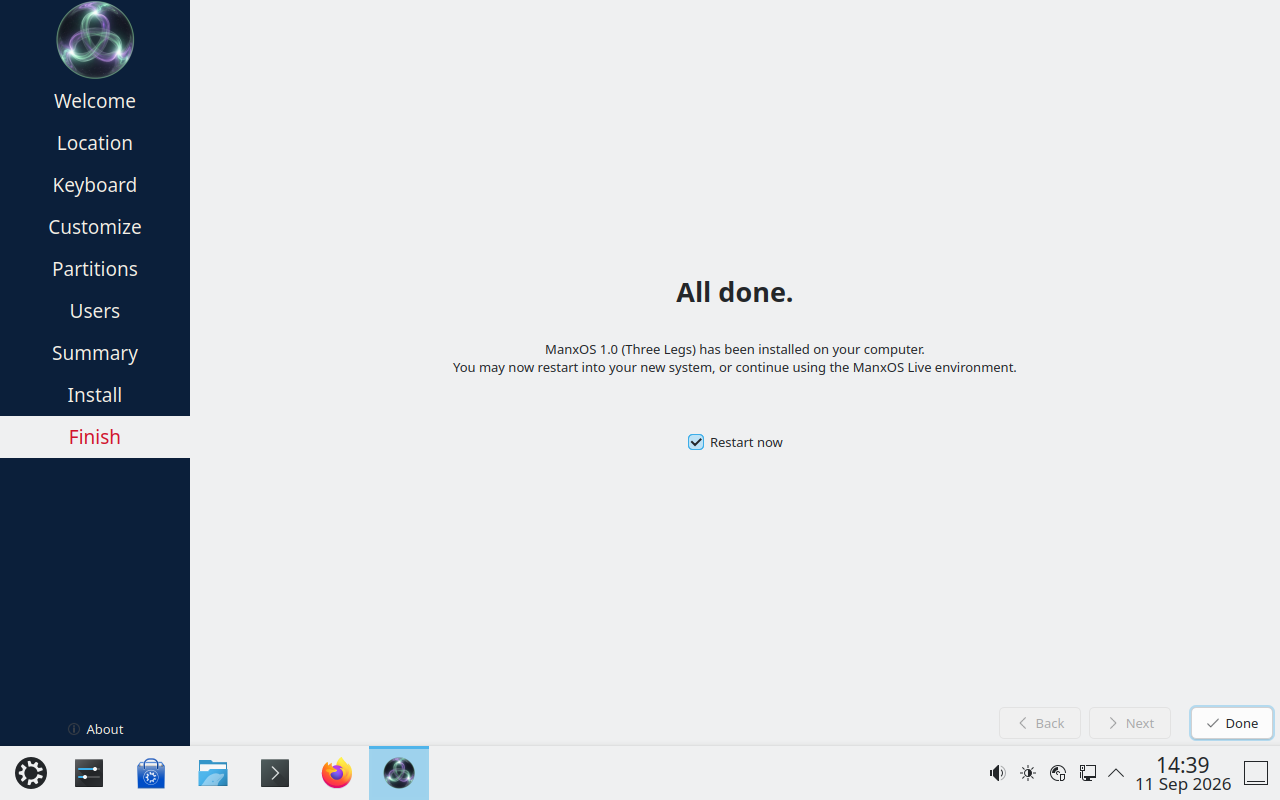This screenshot has width=1280, height=800.
Task: Click the line starting "You may now restart"
Action: coord(734,367)
